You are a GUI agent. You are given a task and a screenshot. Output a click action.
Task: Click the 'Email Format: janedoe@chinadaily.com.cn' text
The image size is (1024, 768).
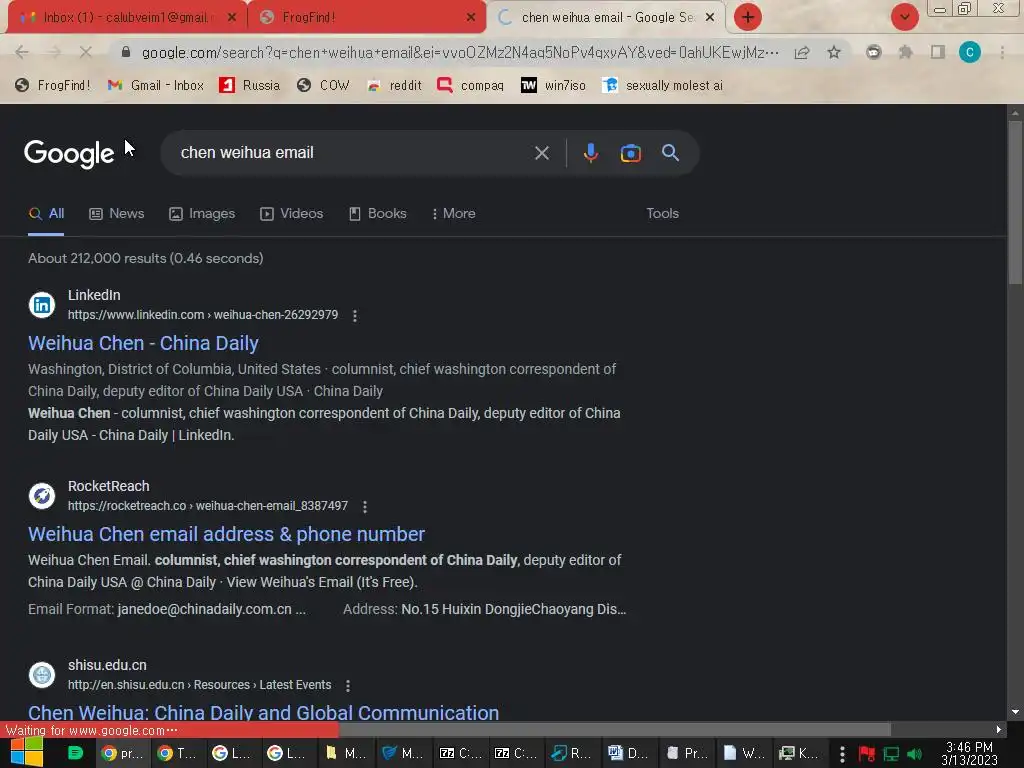click(x=167, y=609)
